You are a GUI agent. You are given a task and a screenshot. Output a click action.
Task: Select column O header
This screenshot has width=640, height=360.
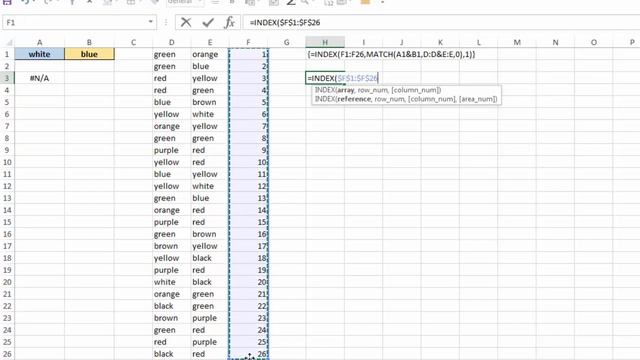pos(593,42)
